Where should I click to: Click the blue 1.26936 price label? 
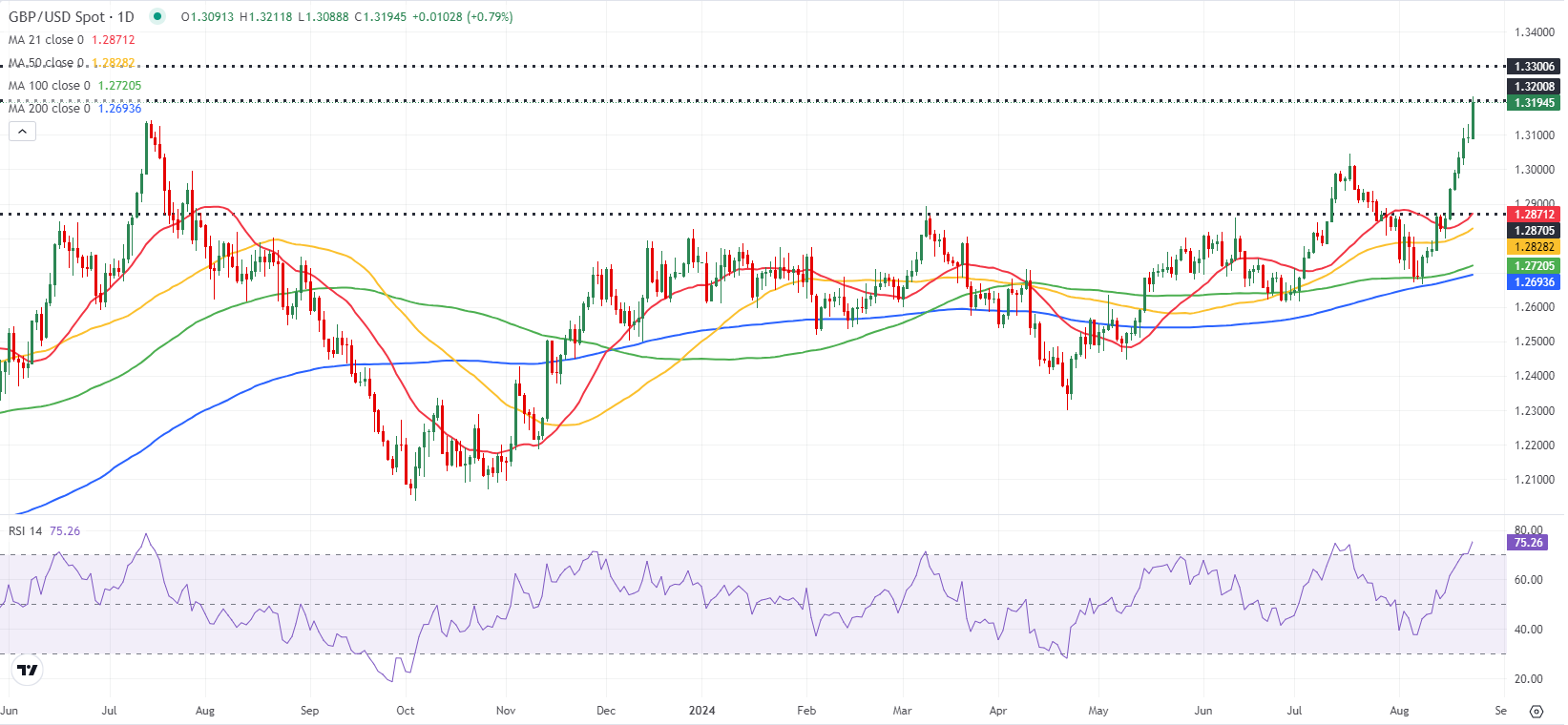(x=1535, y=282)
